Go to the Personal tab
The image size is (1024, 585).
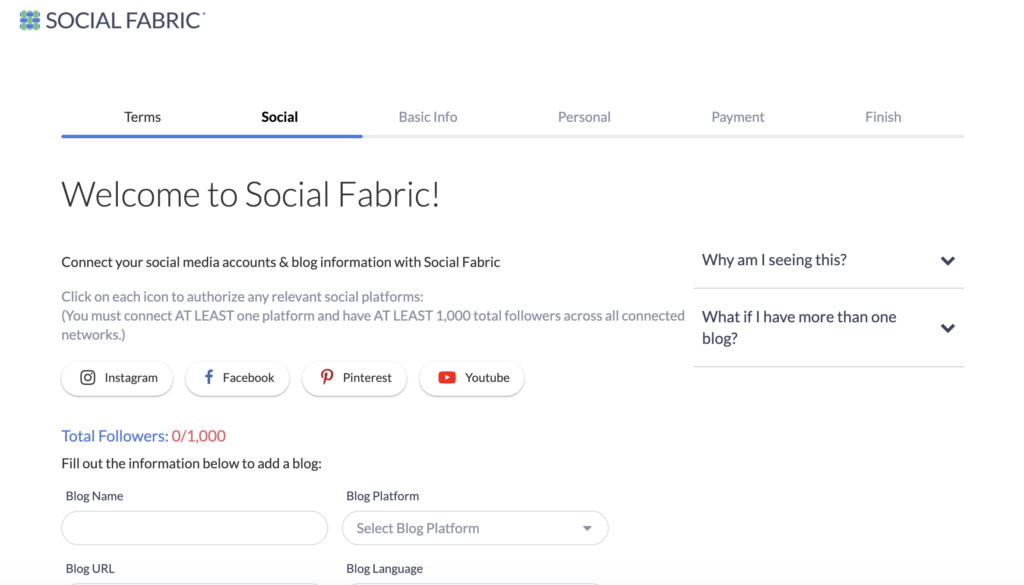pos(584,117)
